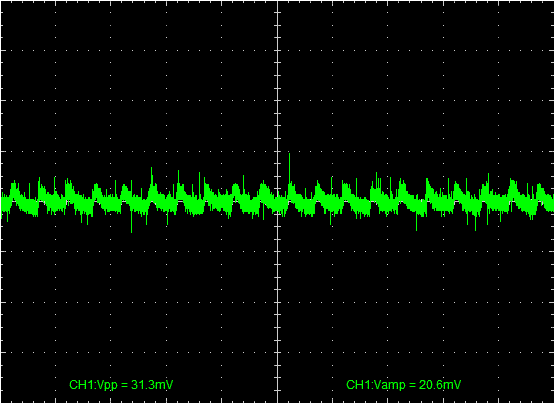Click the "CH1" label in Vpp readout
555x404 pixels.
79,385
